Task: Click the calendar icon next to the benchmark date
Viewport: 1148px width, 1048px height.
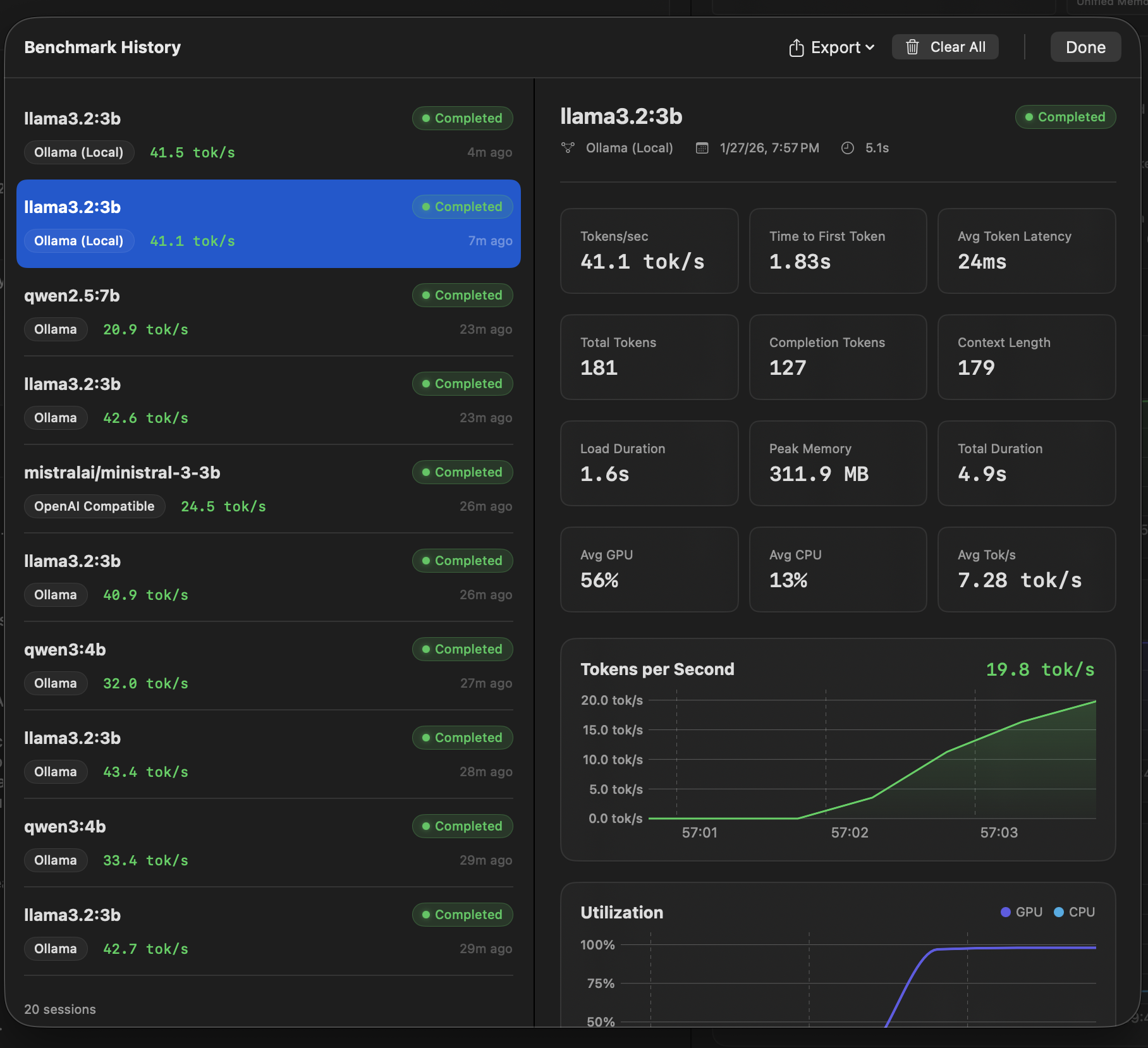Action: [702, 148]
